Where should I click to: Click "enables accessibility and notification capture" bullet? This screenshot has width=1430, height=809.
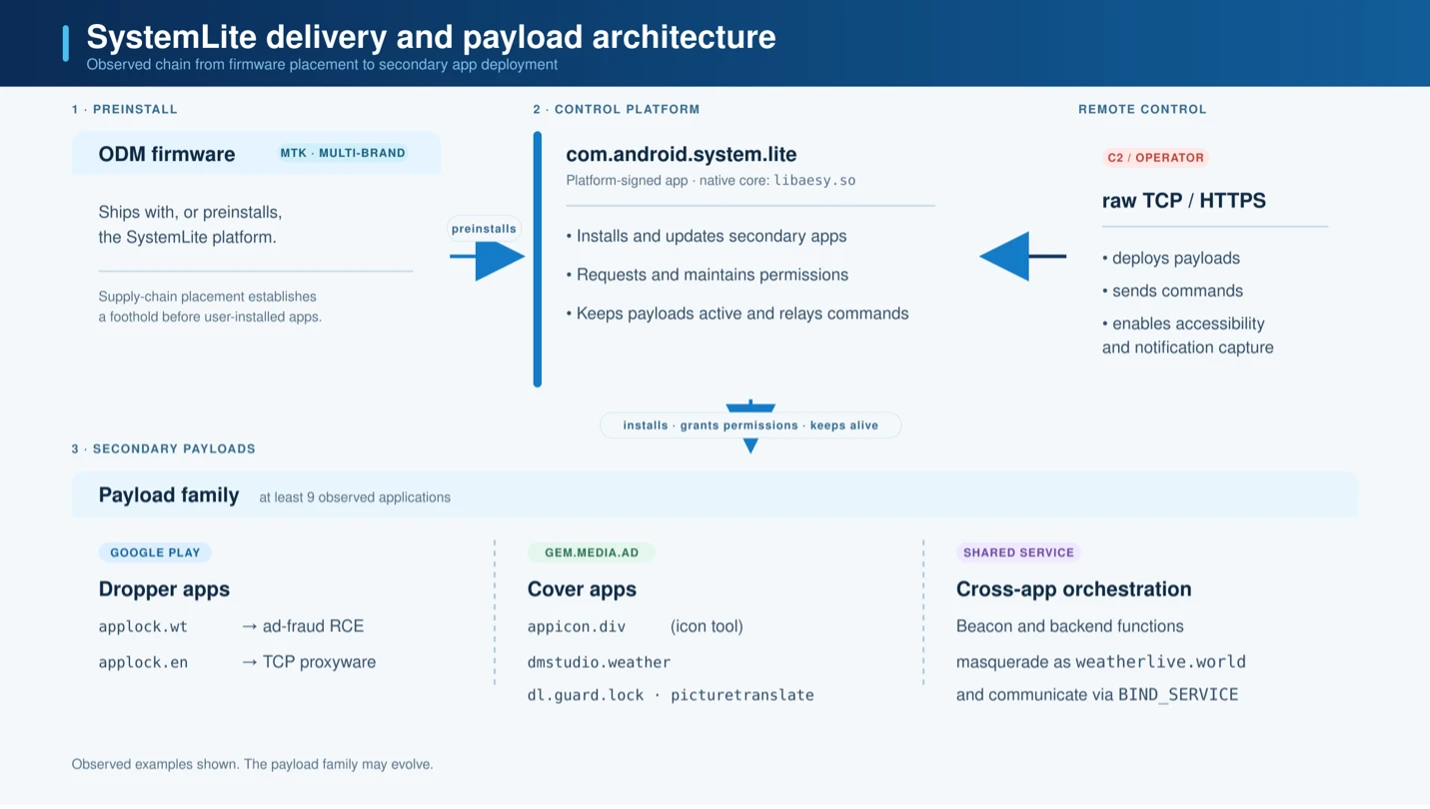click(1187, 336)
